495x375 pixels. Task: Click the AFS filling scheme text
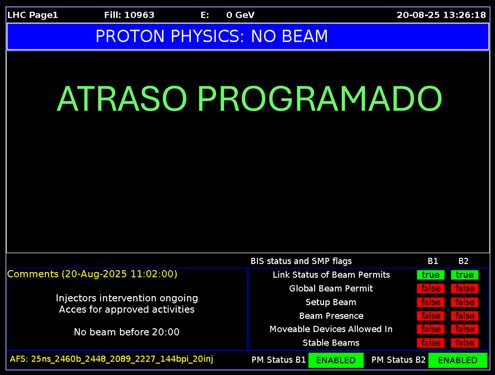[112, 359]
